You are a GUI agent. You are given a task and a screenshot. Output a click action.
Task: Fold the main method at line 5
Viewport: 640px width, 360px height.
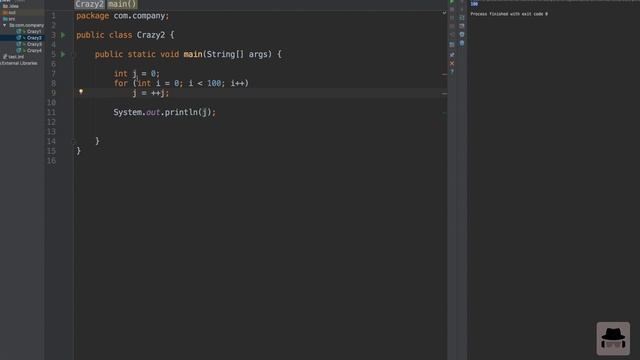point(74,54)
